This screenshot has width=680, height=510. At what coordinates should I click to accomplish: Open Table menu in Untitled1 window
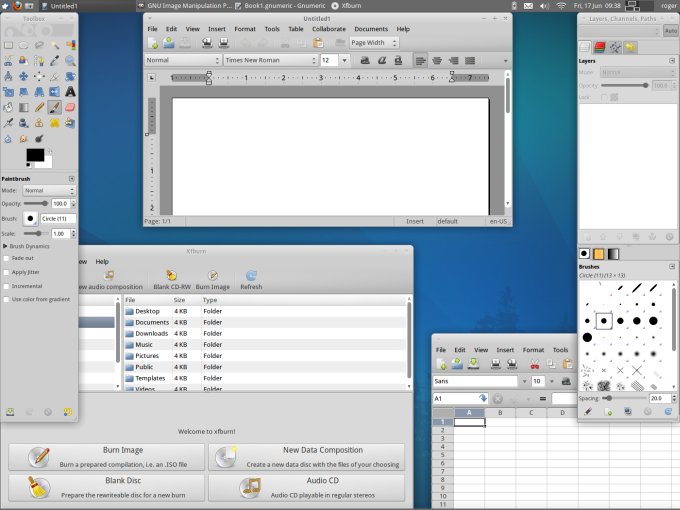pos(296,29)
